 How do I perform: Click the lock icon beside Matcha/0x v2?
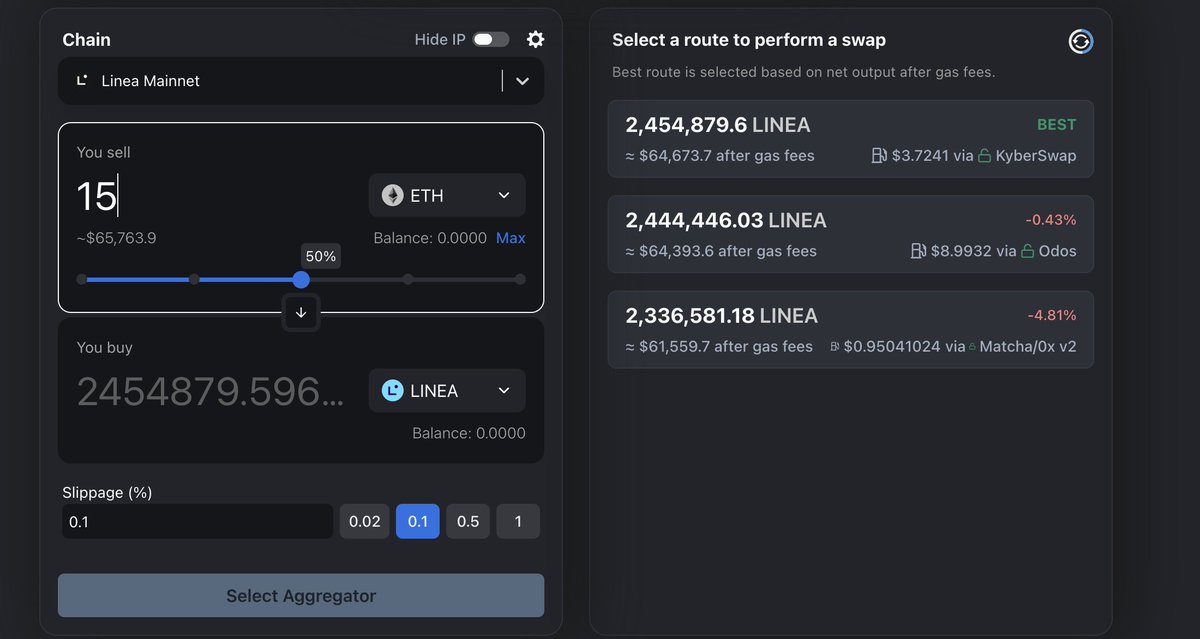click(x=973, y=346)
